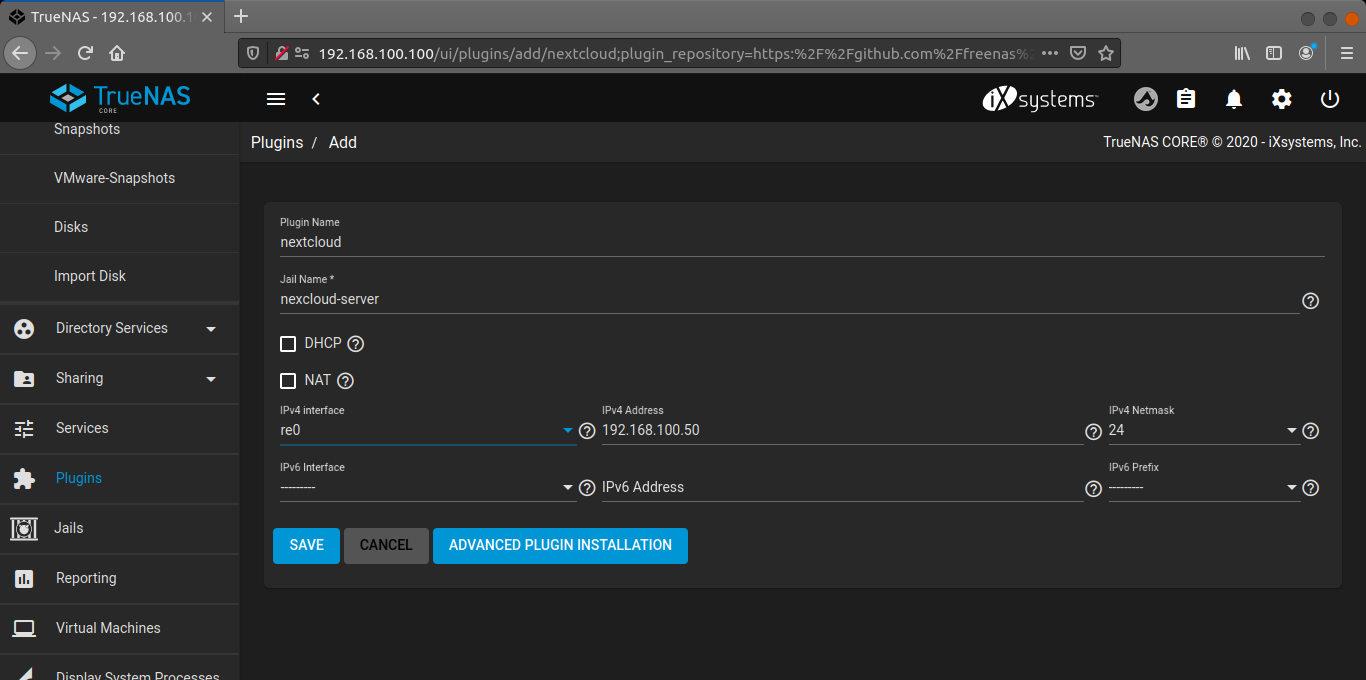Click the hamburger menu toggle
This screenshot has width=1366, height=680.
(x=276, y=98)
